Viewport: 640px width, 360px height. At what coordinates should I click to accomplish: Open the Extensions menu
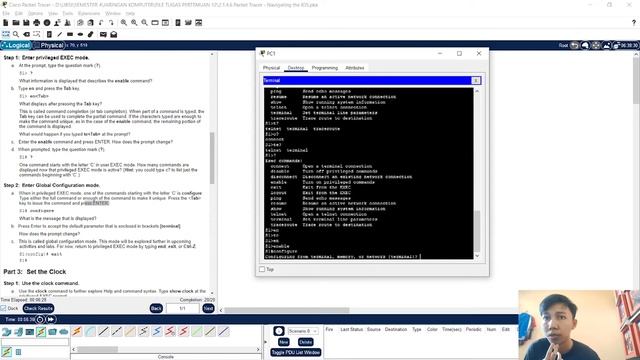pos(89,13)
